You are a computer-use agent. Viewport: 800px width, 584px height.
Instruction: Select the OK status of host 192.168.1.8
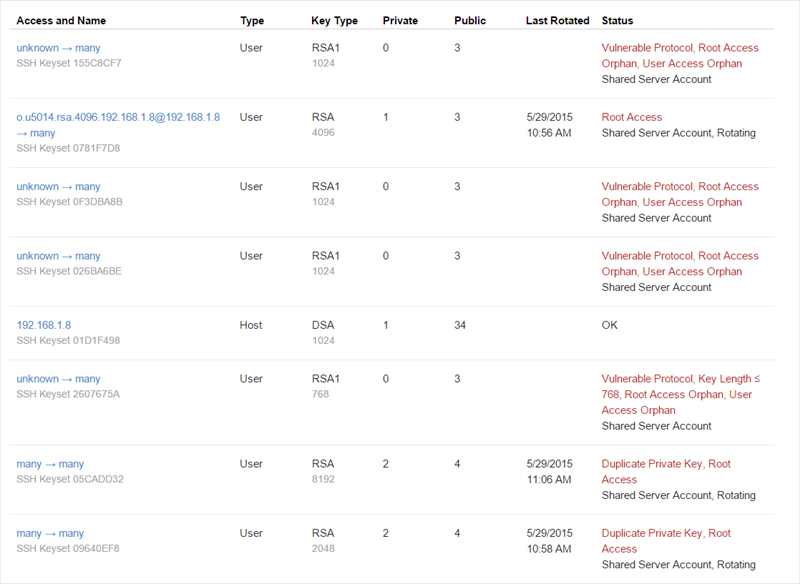tap(610, 325)
